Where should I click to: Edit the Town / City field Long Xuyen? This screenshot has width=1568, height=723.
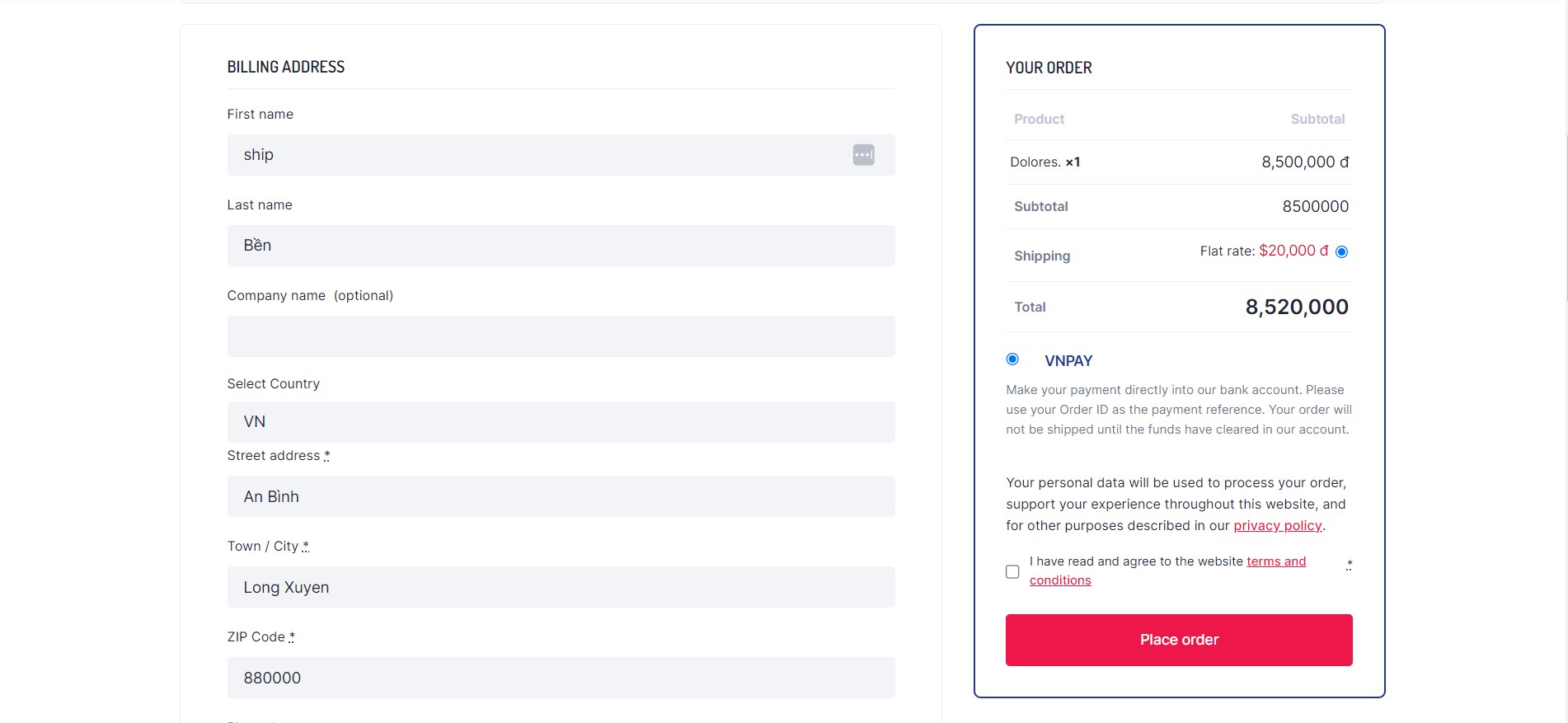561,587
